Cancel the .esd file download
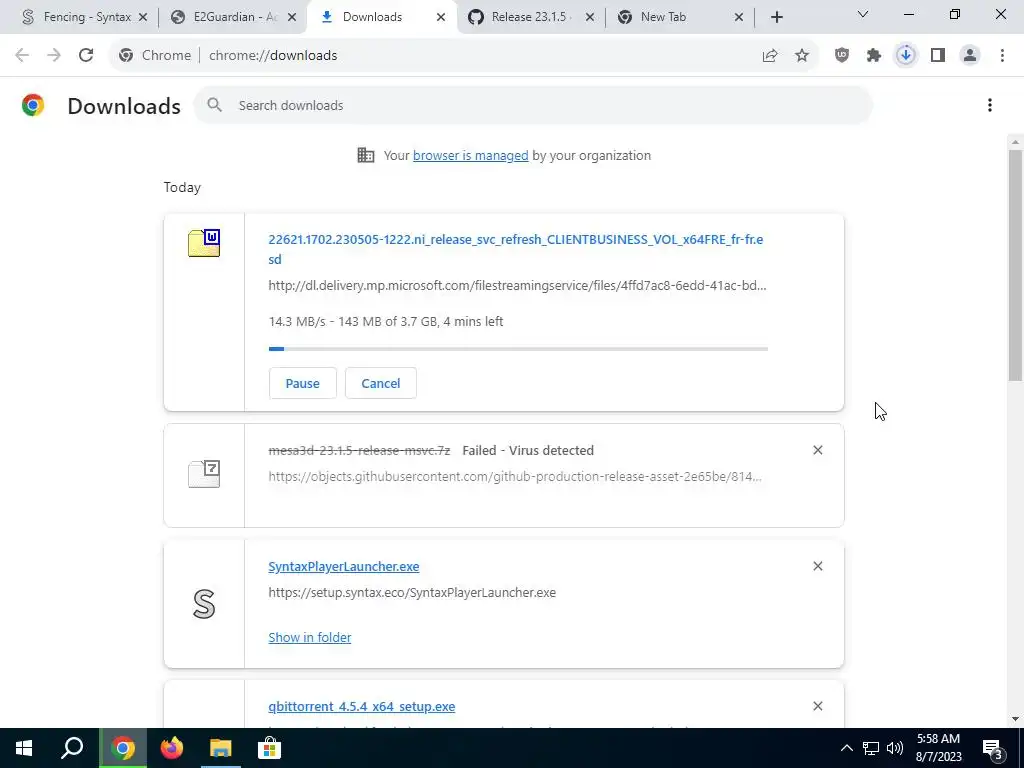The height and width of the screenshot is (768, 1024). tap(381, 383)
